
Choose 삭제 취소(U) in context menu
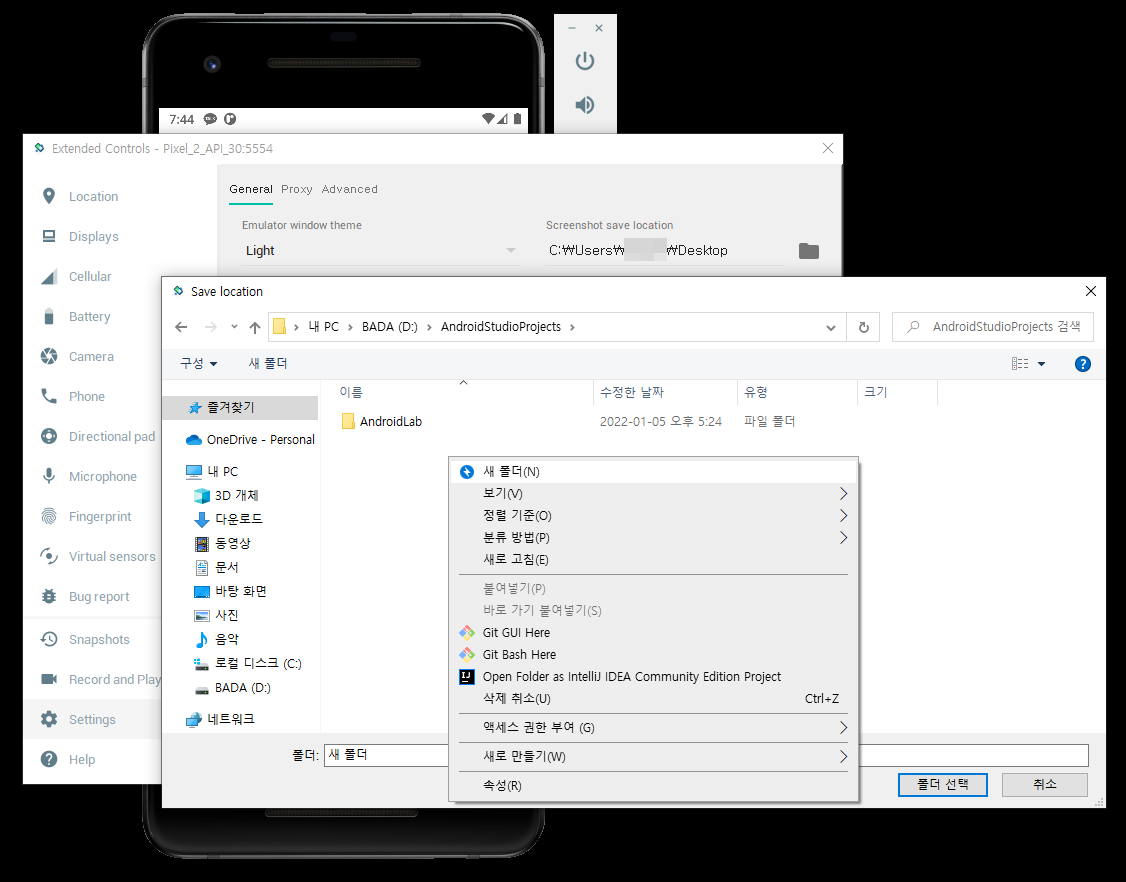653,698
